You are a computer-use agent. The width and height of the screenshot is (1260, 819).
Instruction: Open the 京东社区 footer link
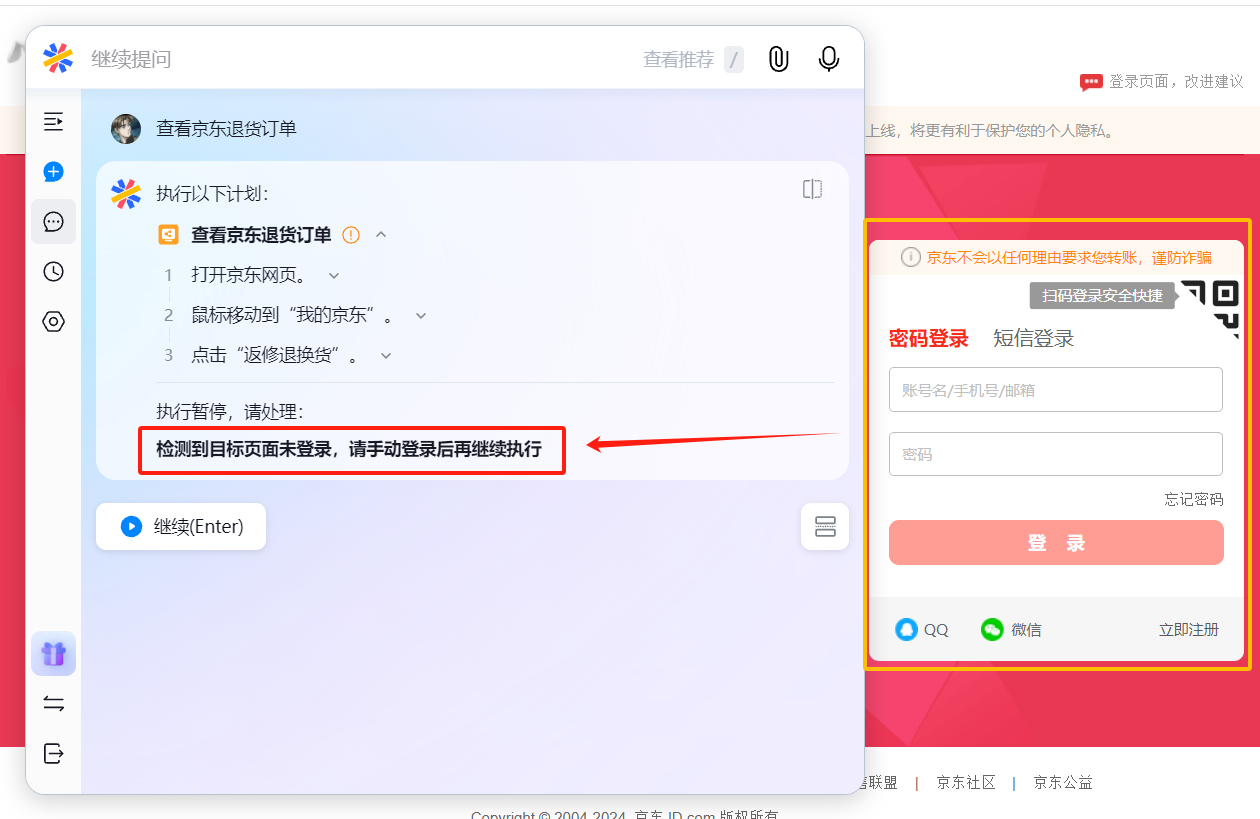pyautogui.click(x=966, y=782)
